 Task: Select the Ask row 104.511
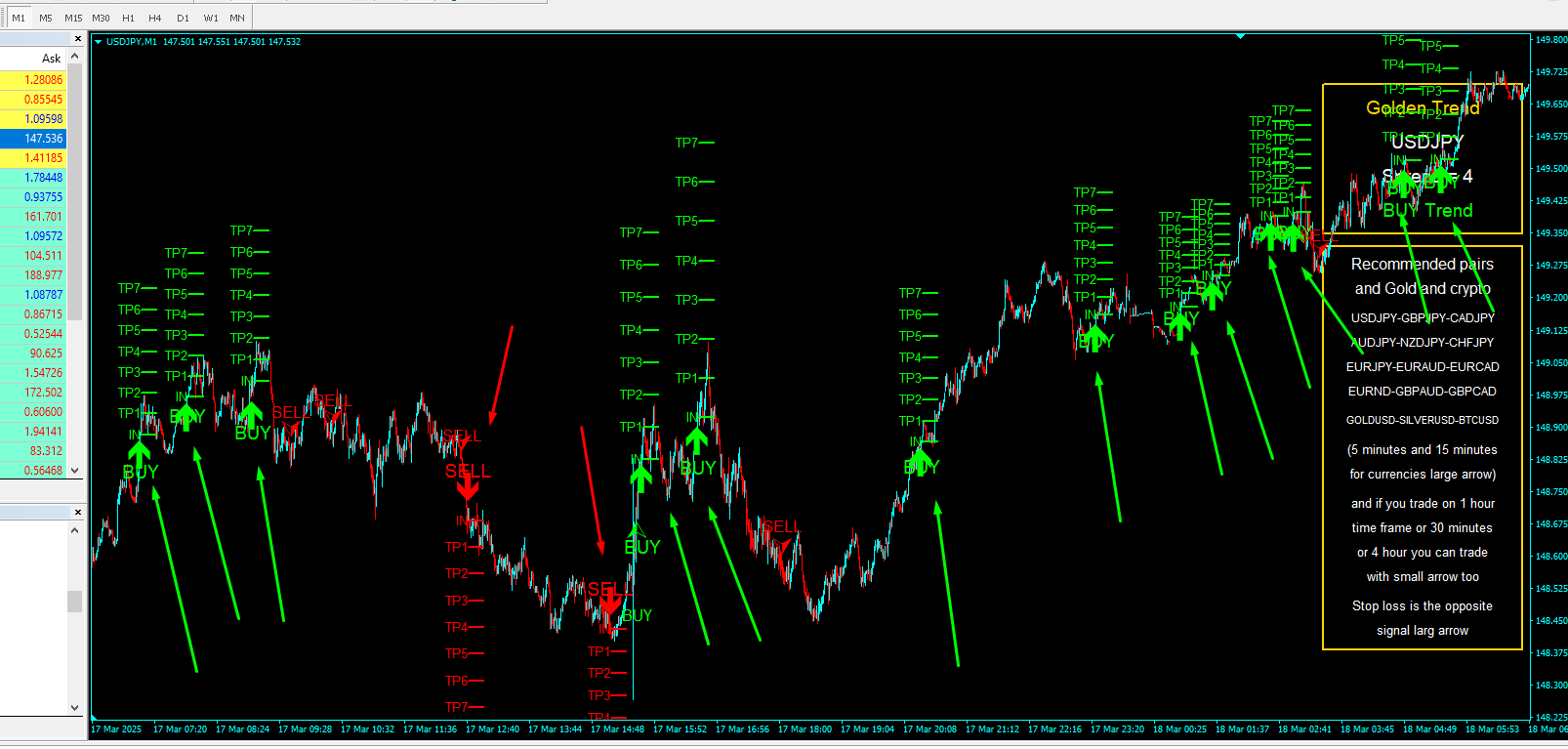tap(33, 256)
